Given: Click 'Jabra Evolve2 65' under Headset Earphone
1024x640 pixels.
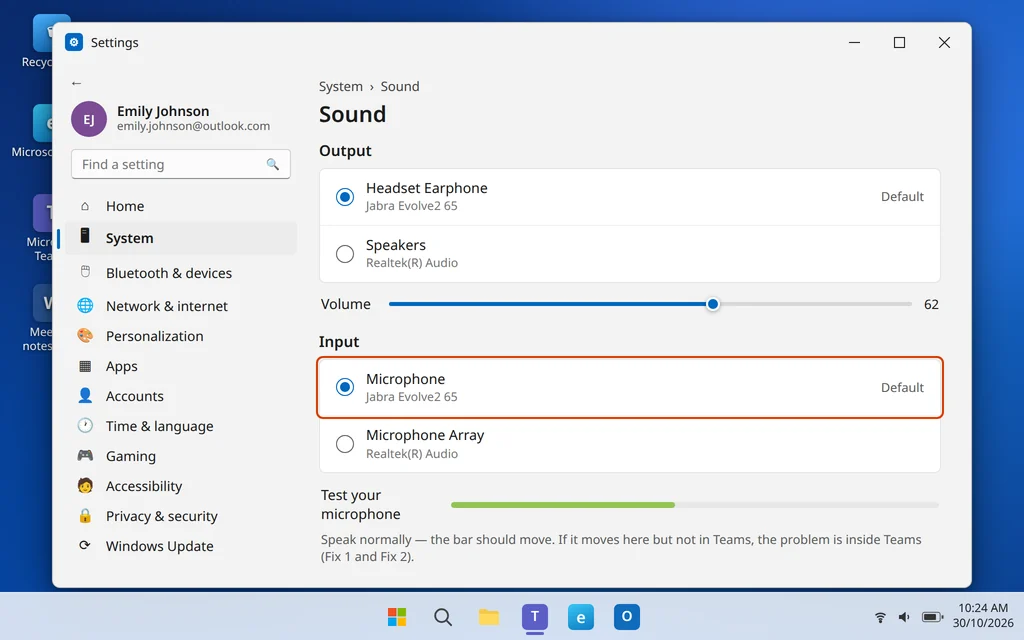Looking at the screenshot, I should [x=411, y=206].
